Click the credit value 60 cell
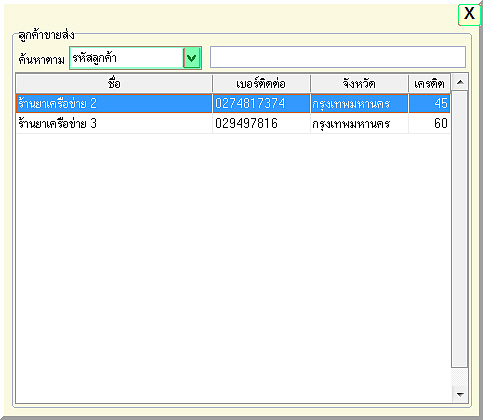The image size is (483, 420). [429, 124]
